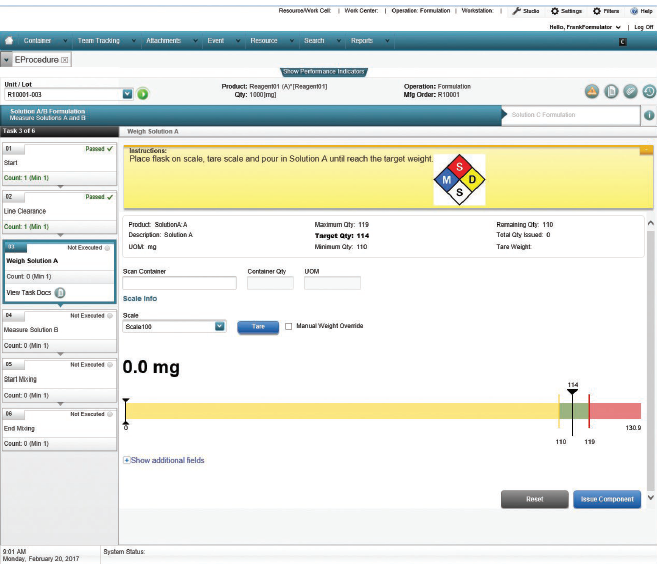Click UOM field next to Container Qty
The height and width of the screenshot is (564, 657).
[x=332, y=283]
